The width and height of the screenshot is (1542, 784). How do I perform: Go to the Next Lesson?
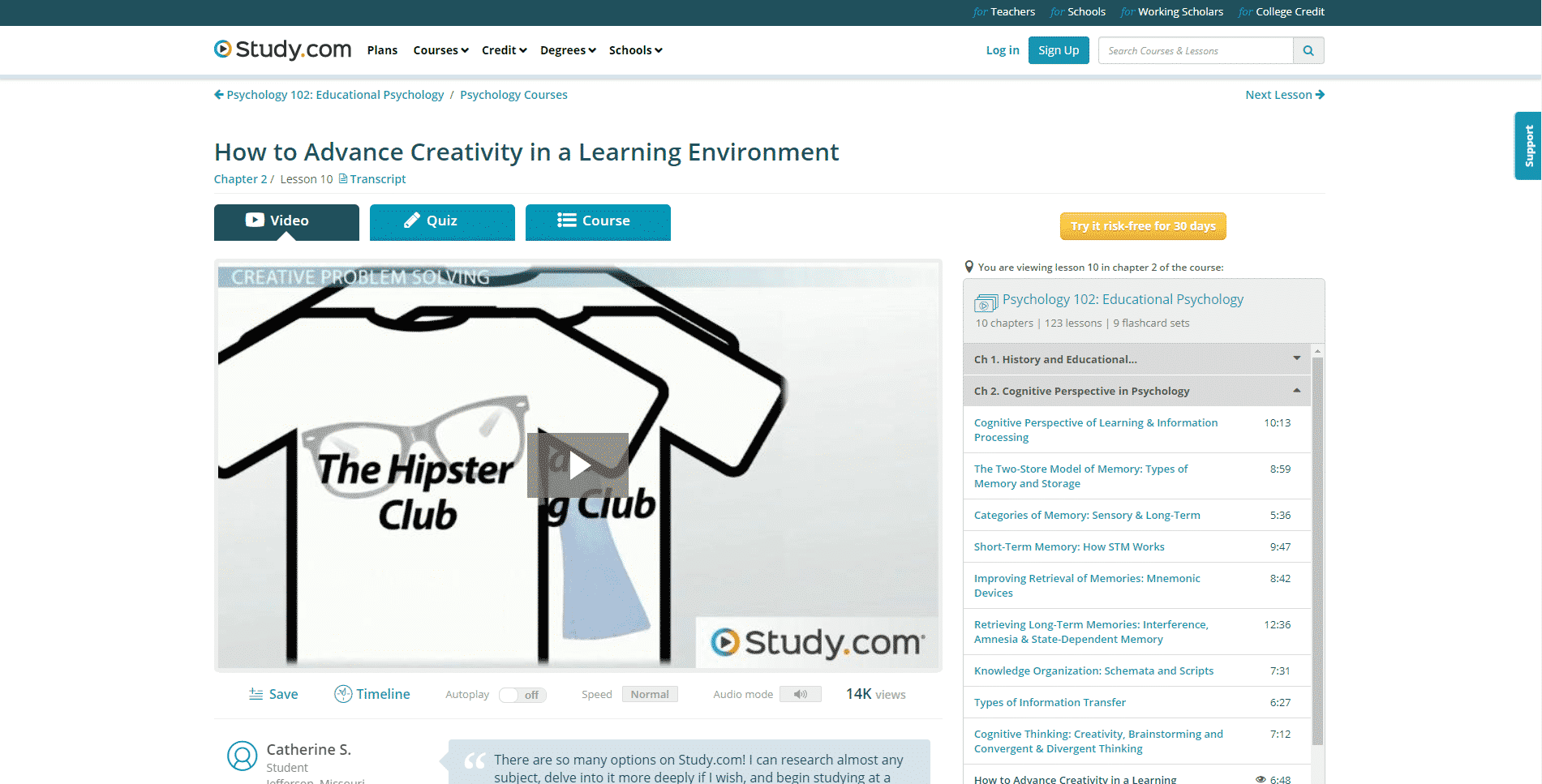1285,95
